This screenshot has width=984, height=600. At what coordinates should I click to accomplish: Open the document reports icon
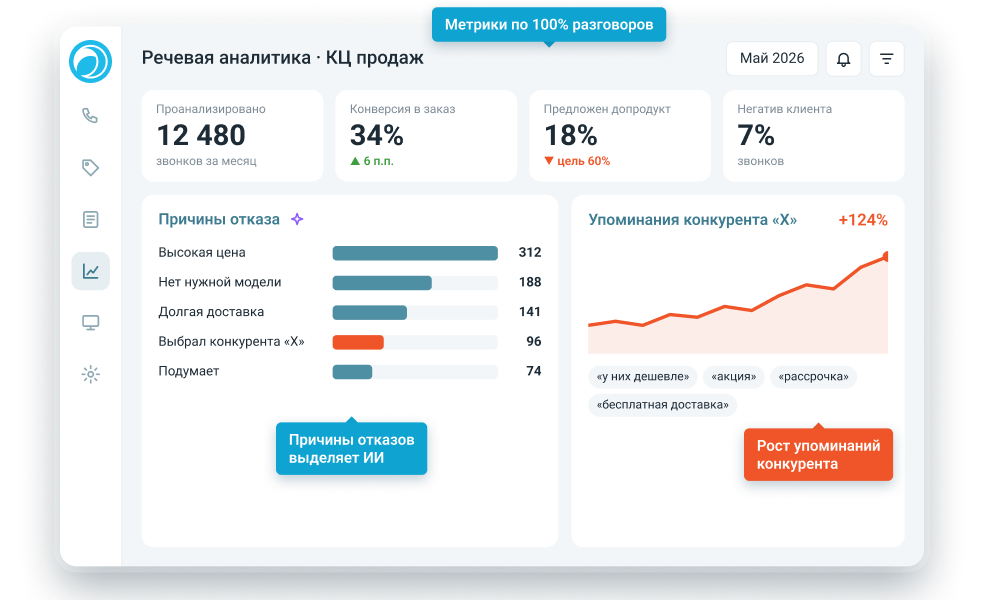coord(90,219)
